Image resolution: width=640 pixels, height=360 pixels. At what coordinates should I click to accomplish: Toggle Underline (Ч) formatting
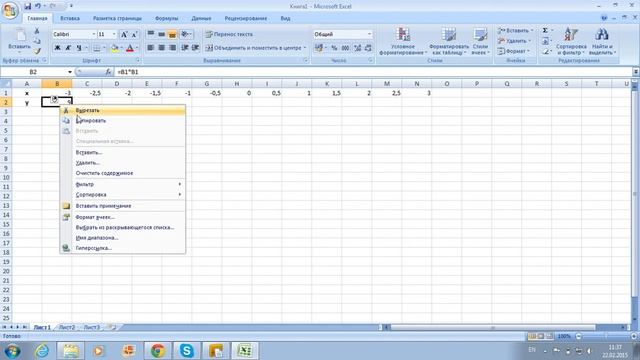(x=78, y=48)
